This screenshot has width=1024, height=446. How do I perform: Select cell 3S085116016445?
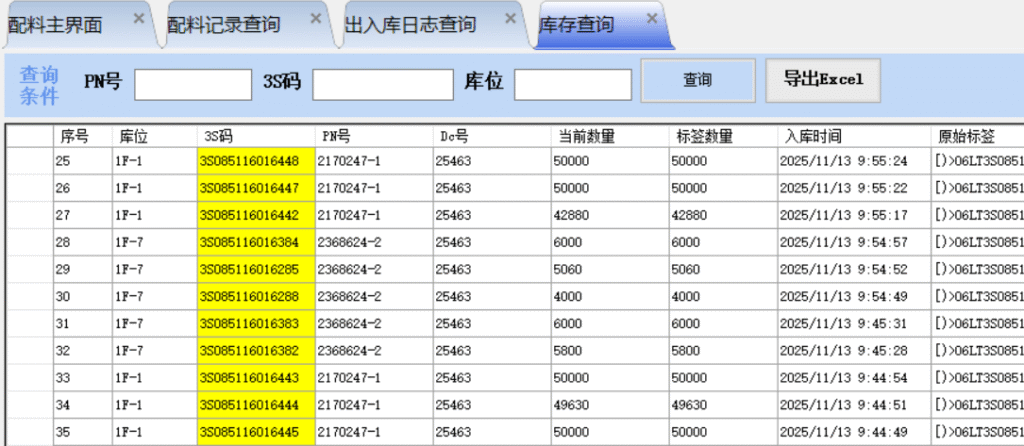tap(256, 432)
